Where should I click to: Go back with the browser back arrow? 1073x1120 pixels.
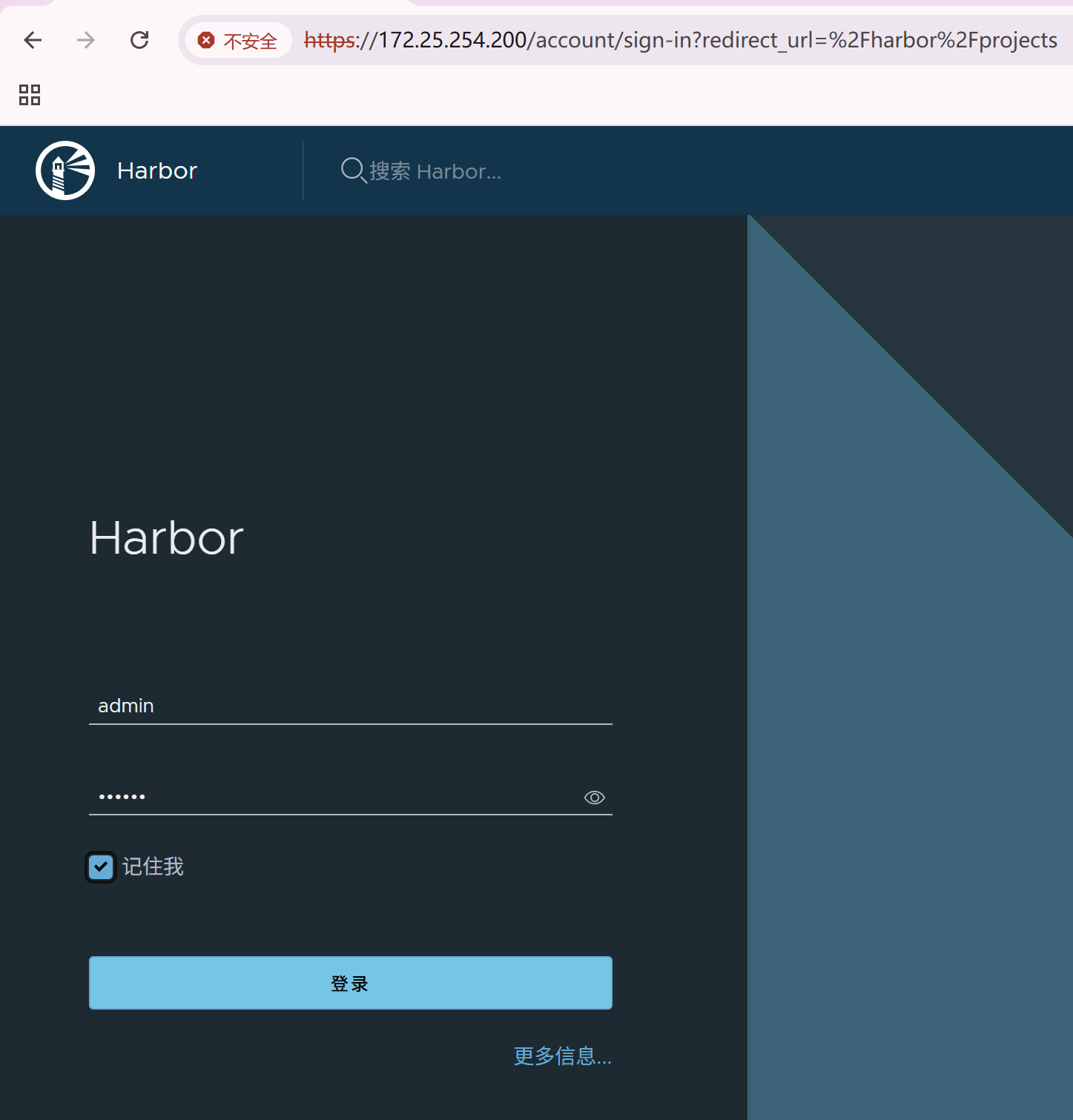tap(33, 40)
